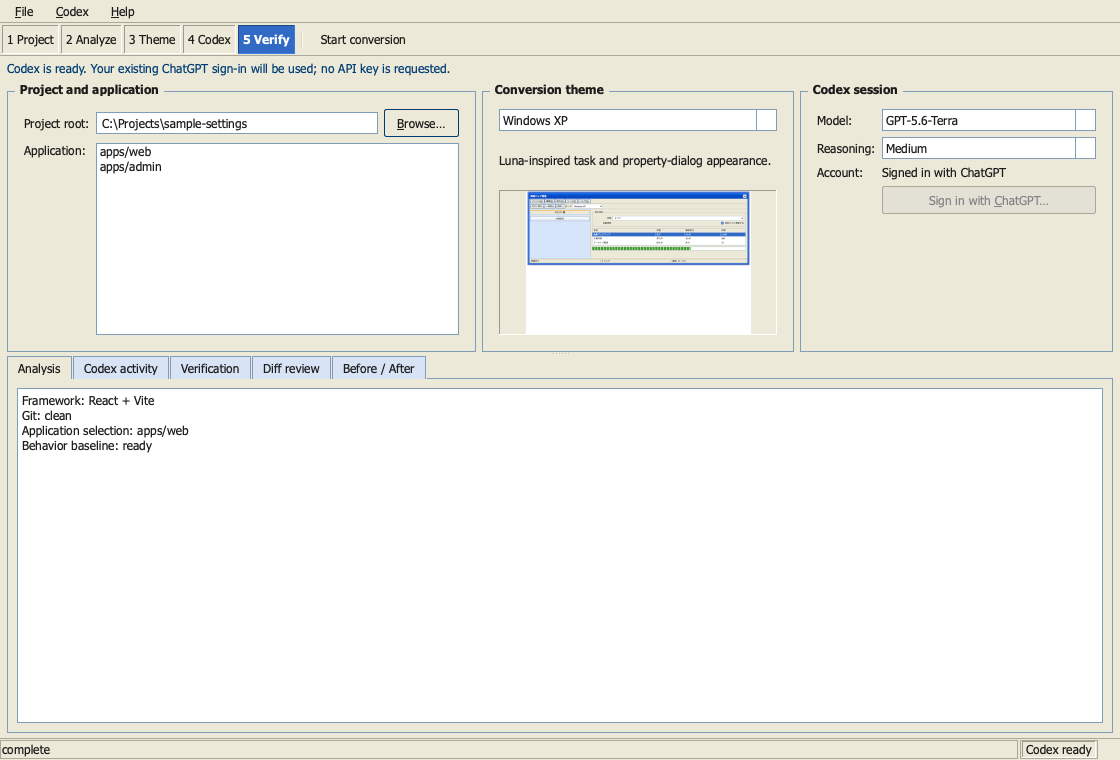The width and height of the screenshot is (1120, 760).
Task: Click 'Application selection: apps/web' line
Action: tap(105, 431)
